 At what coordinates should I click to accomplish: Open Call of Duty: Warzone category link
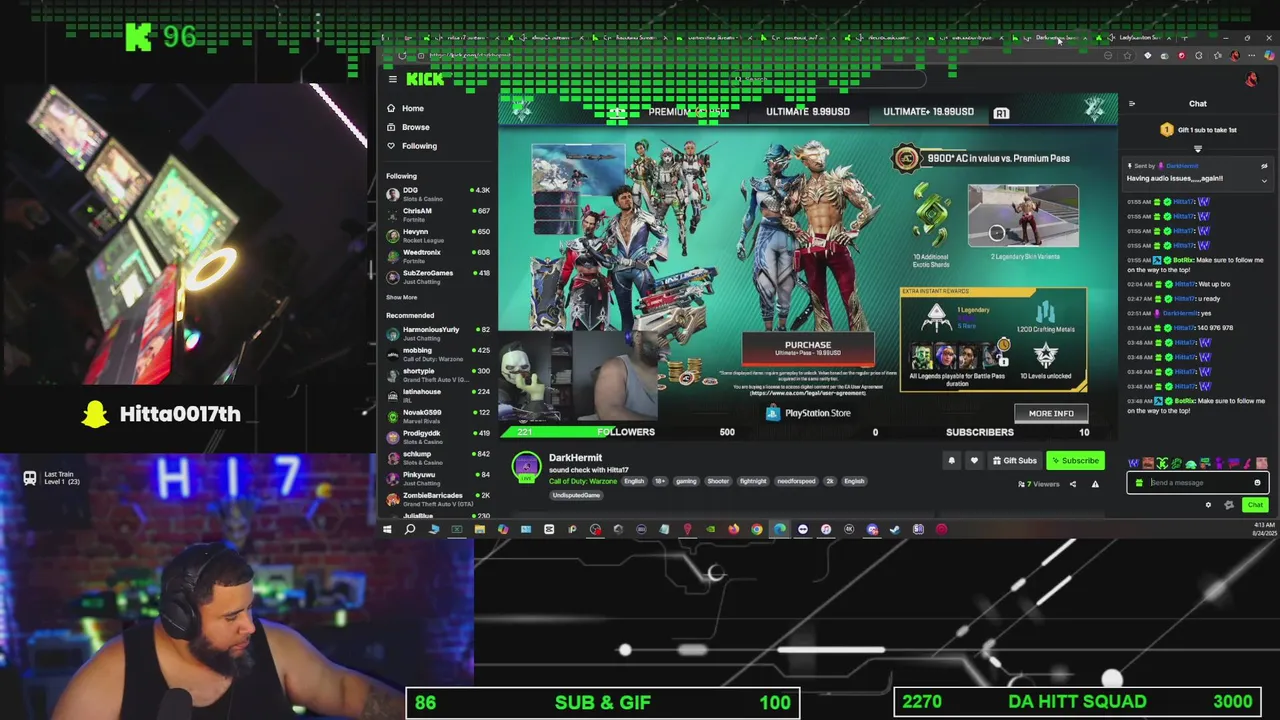(583, 481)
